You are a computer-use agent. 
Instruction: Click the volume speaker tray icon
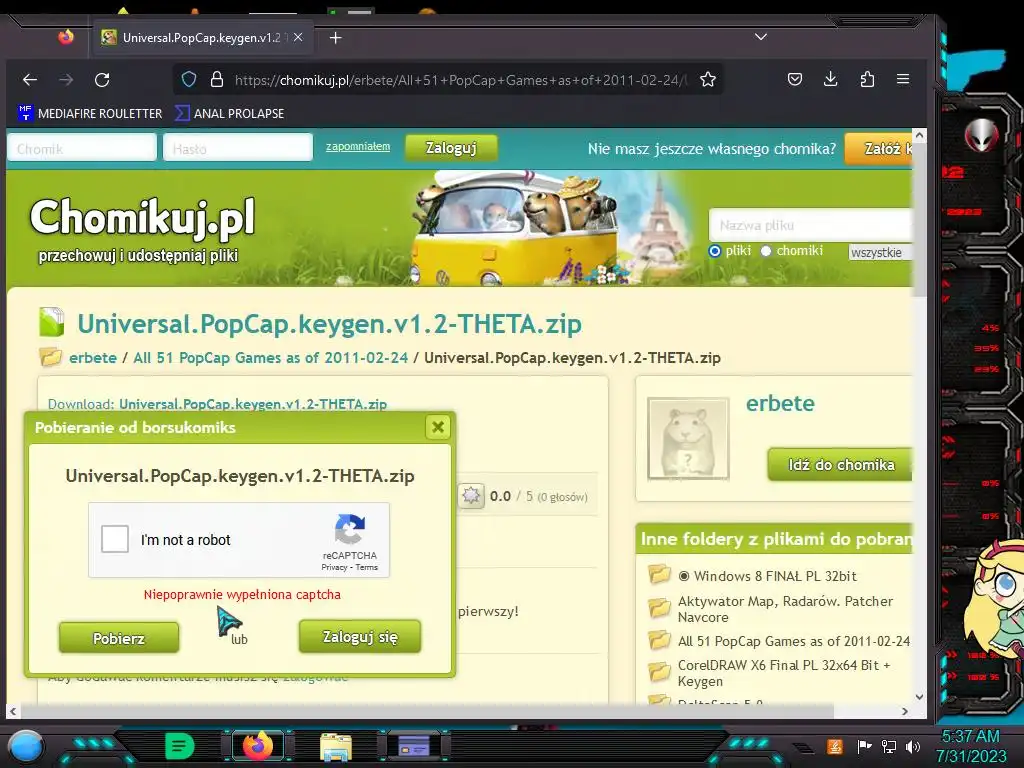point(912,746)
